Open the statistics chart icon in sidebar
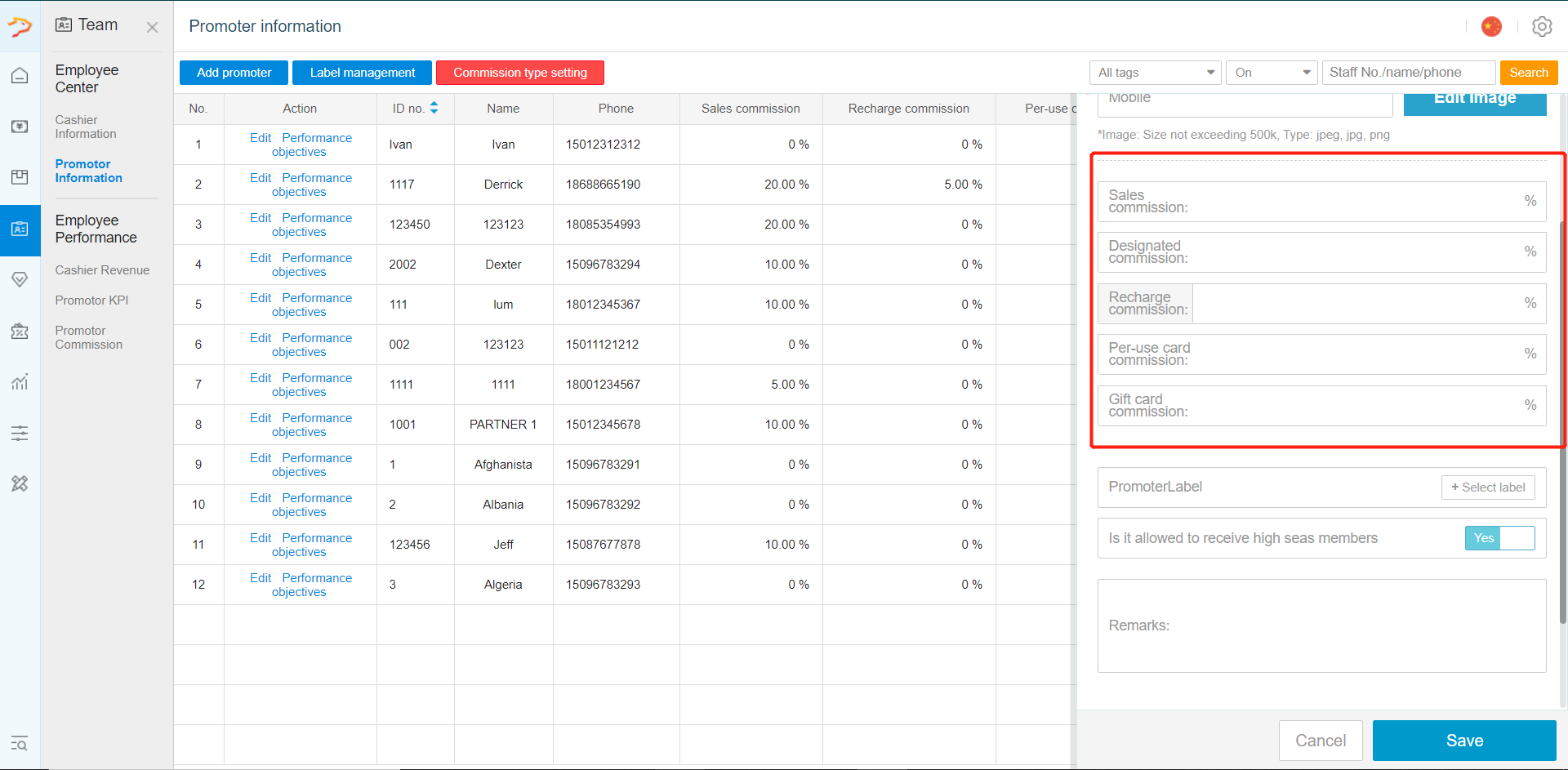The width and height of the screenshot is (1568, 770). point(20,381)
